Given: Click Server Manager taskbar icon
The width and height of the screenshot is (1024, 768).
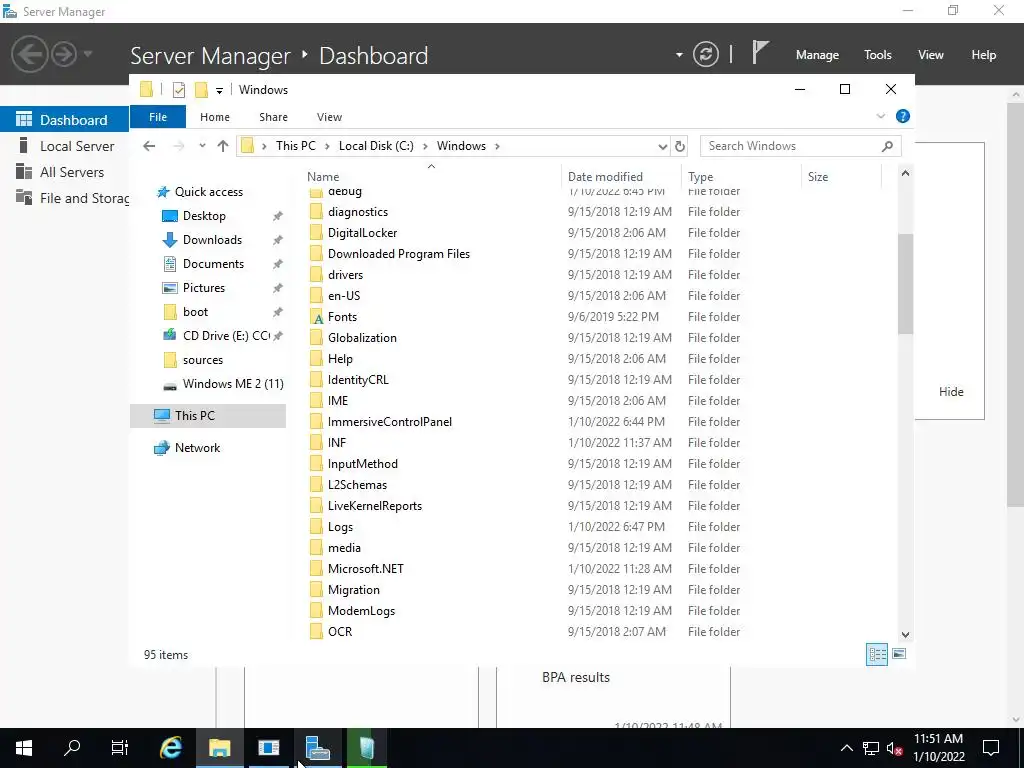Looking at the screenshot, I should click(317, 748).
